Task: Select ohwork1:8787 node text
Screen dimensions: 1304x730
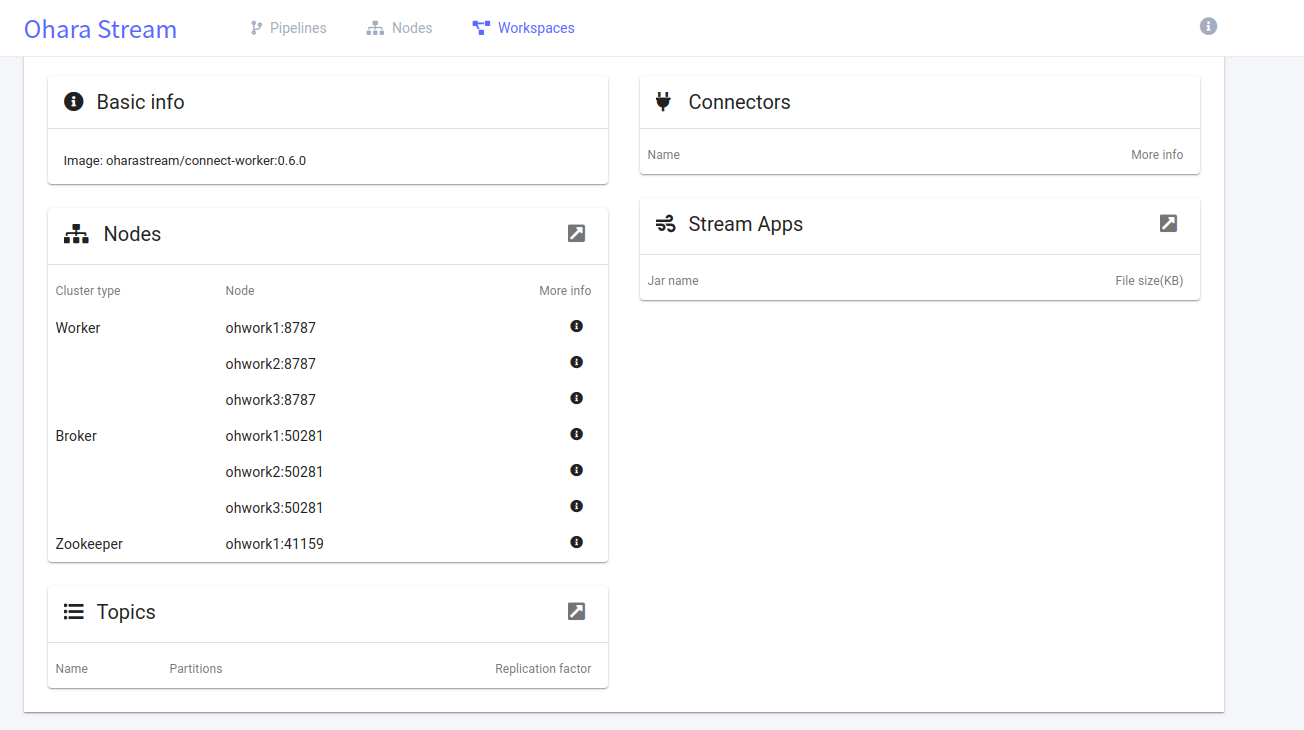Action: pos(271,328)
